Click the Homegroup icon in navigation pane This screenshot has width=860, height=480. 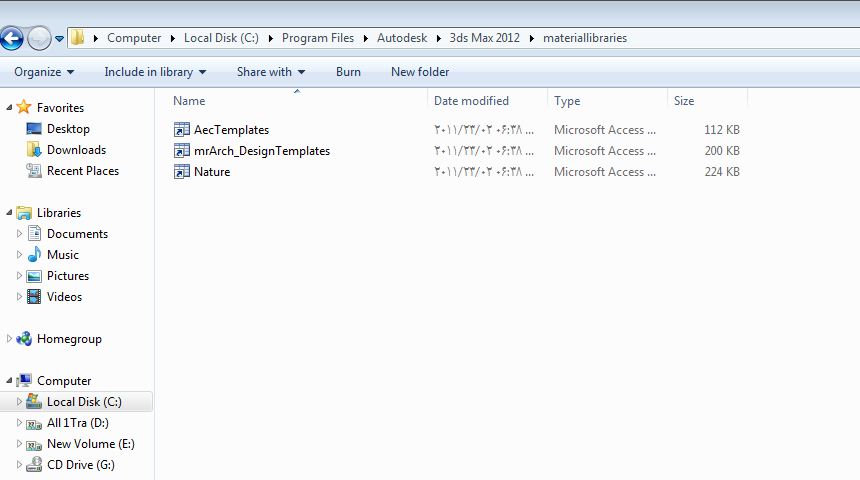pyautogui.click(x=24, y=339)
